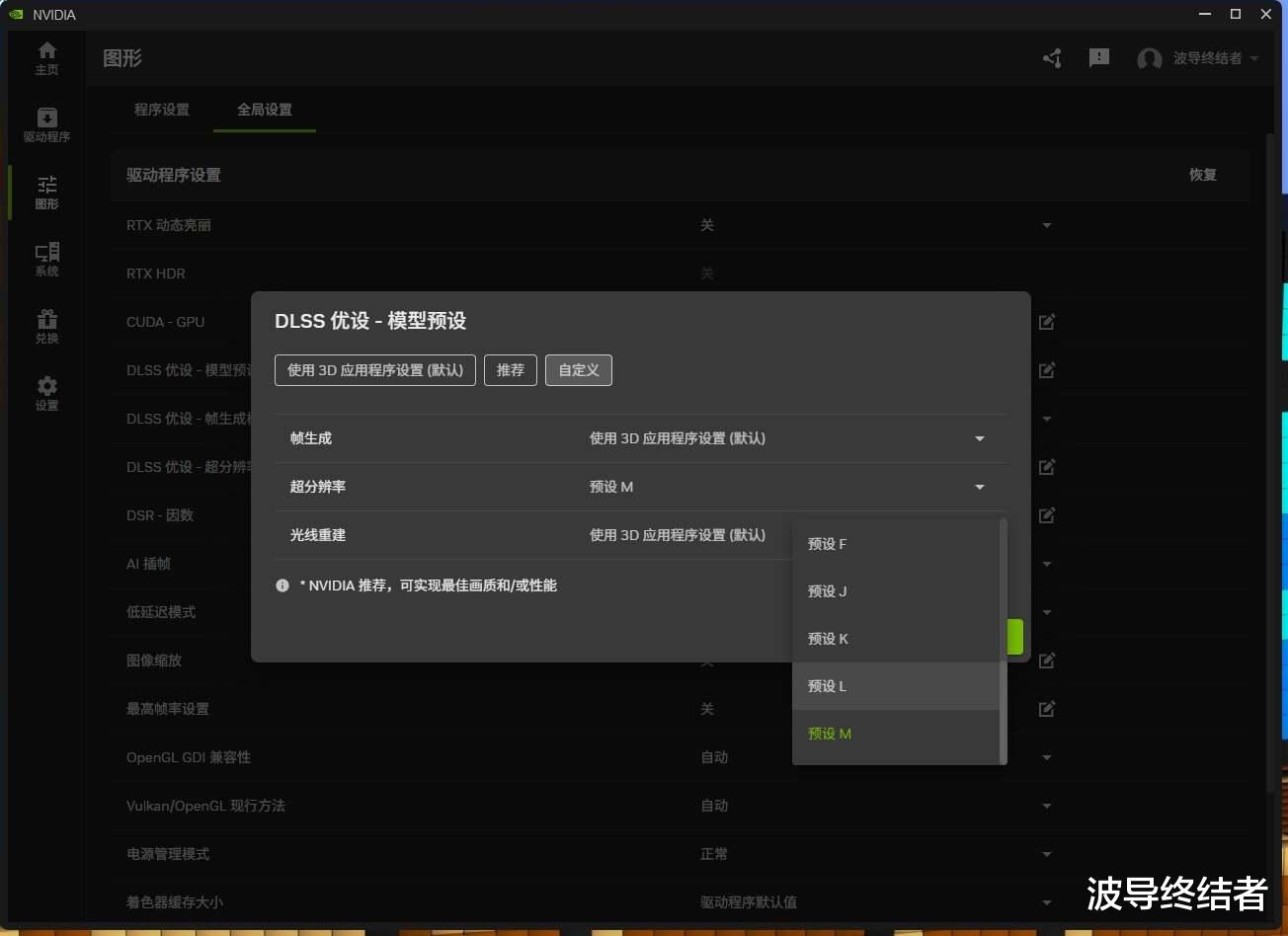1288x936 pixels.
Task: Click the edit icon on the CUDA - GPU row
Action: pos(1047,322)
